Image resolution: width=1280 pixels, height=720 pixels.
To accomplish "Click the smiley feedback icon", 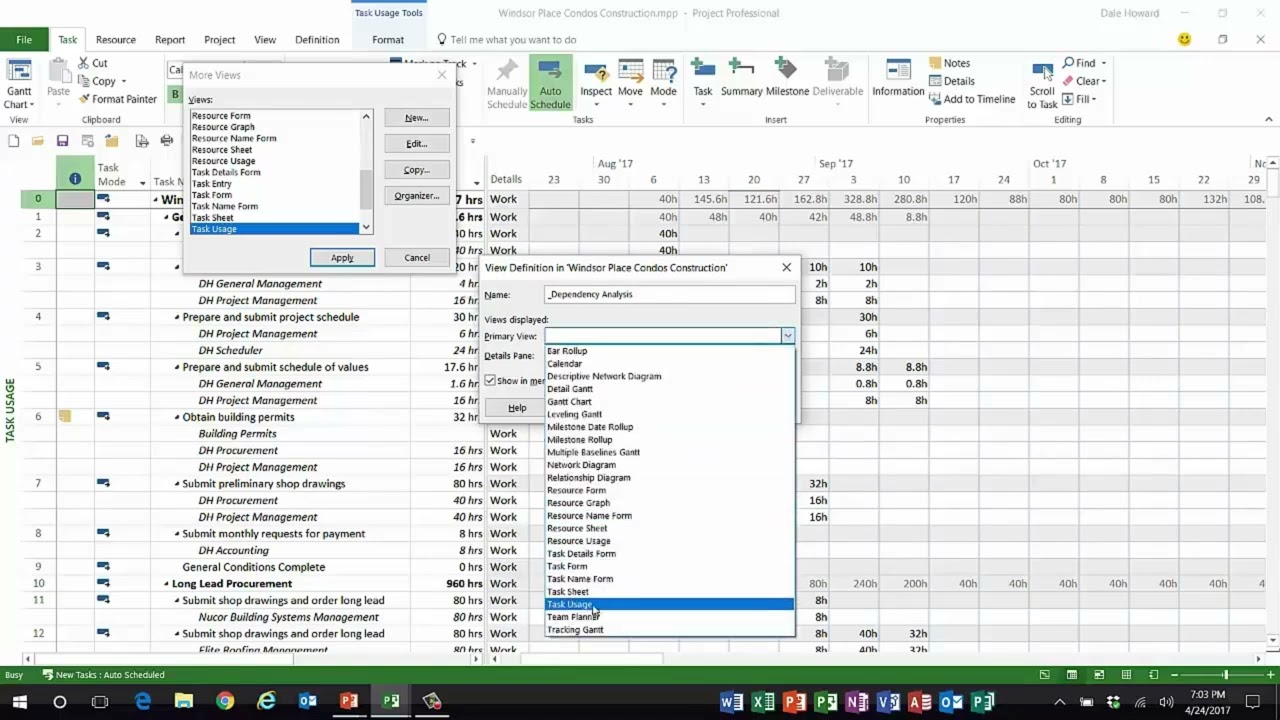I will [x=1185, y=39].
